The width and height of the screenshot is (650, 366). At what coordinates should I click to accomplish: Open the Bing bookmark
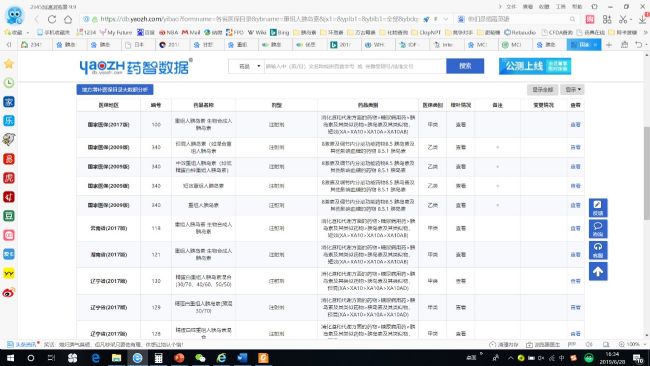pos(280,32)
